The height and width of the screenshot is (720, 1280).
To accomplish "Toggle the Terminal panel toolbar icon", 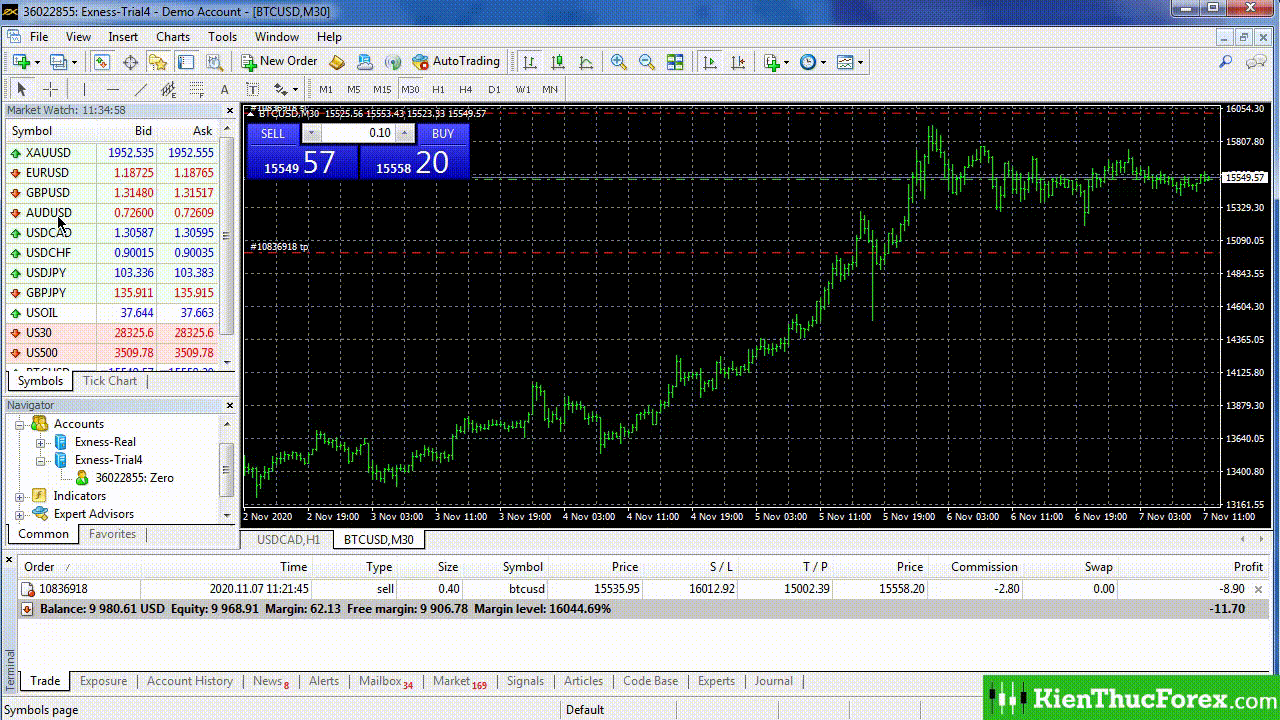I will coord(186,62).
